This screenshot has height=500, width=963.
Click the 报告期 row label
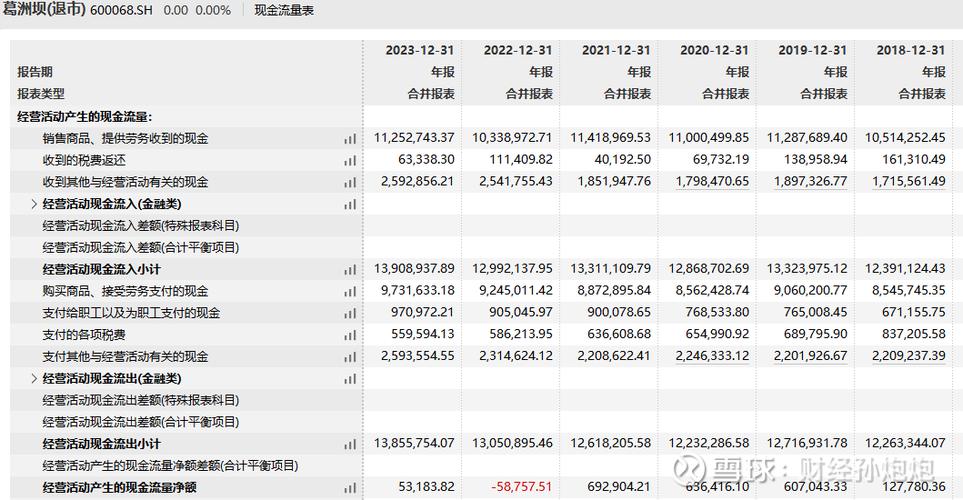tap(35, 72)
